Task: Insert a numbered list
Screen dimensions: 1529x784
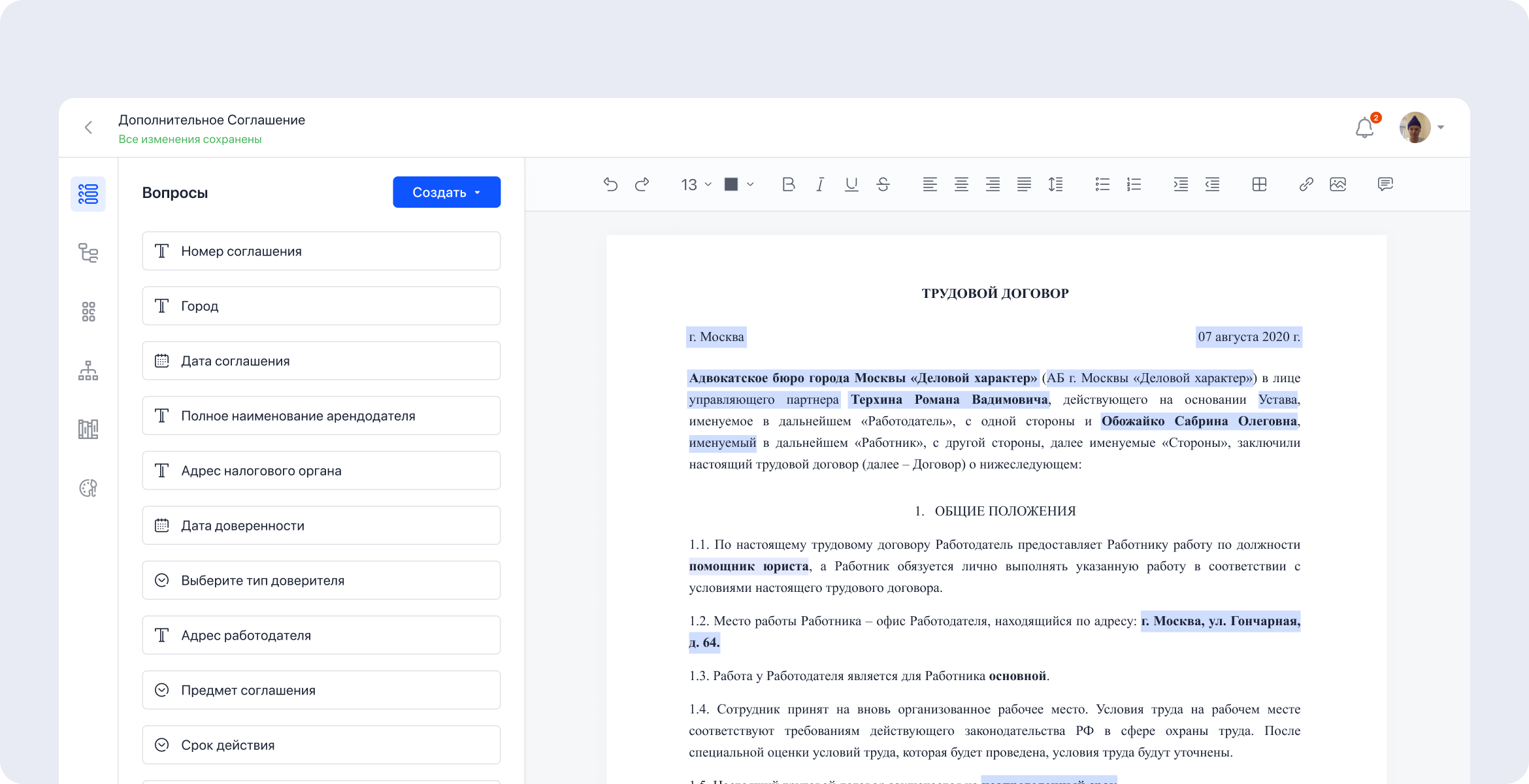Action: coord(1134,184)
